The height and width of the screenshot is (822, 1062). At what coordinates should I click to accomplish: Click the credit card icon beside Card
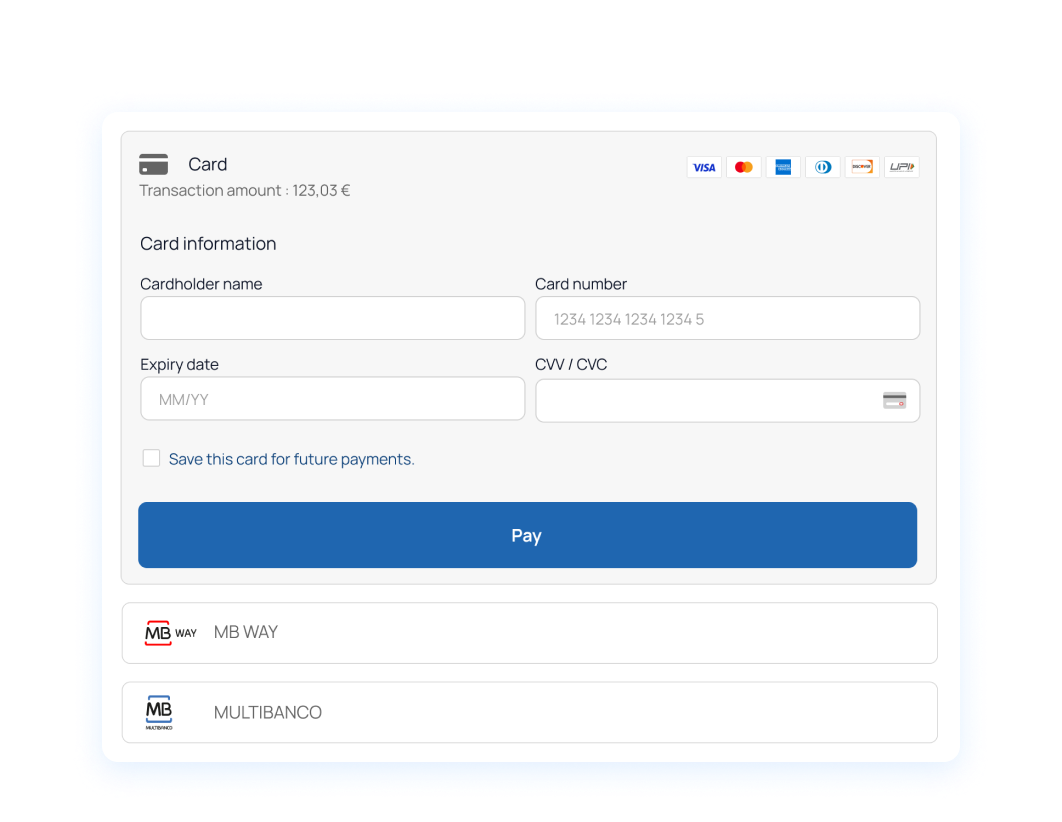click(154, 164)
